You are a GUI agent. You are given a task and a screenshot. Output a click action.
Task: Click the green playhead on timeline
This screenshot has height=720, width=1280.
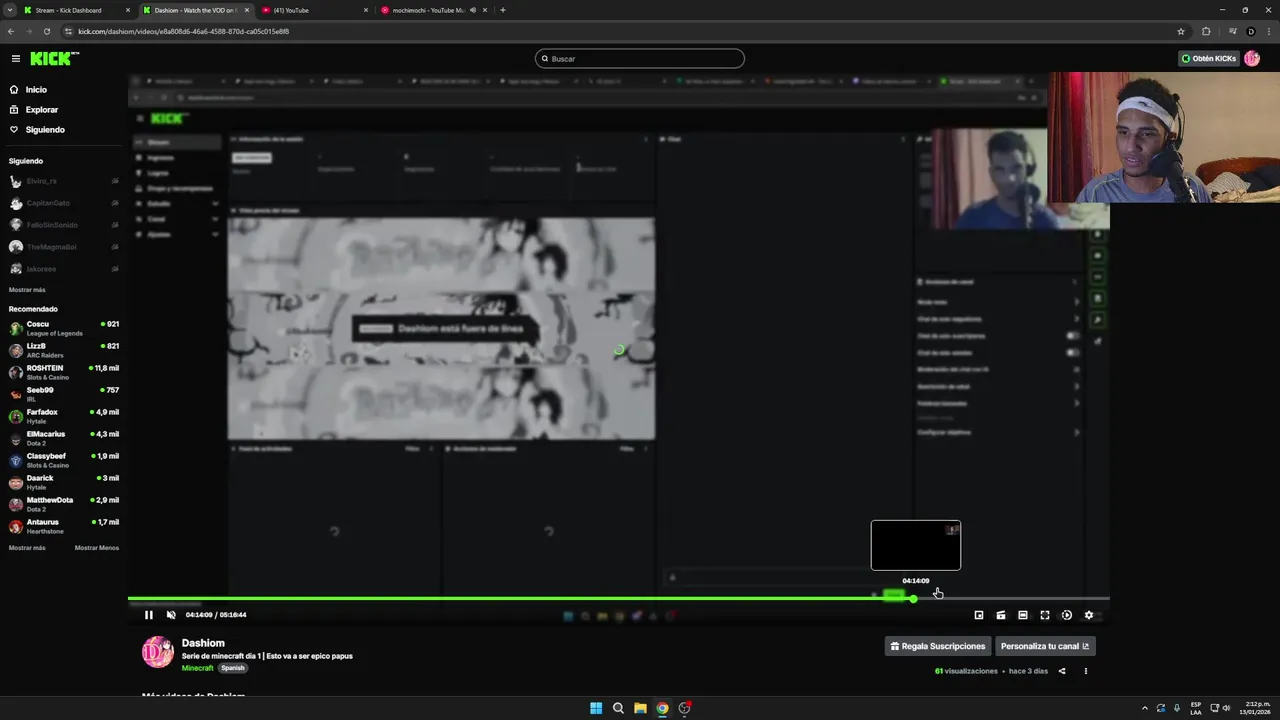(913, 598)
